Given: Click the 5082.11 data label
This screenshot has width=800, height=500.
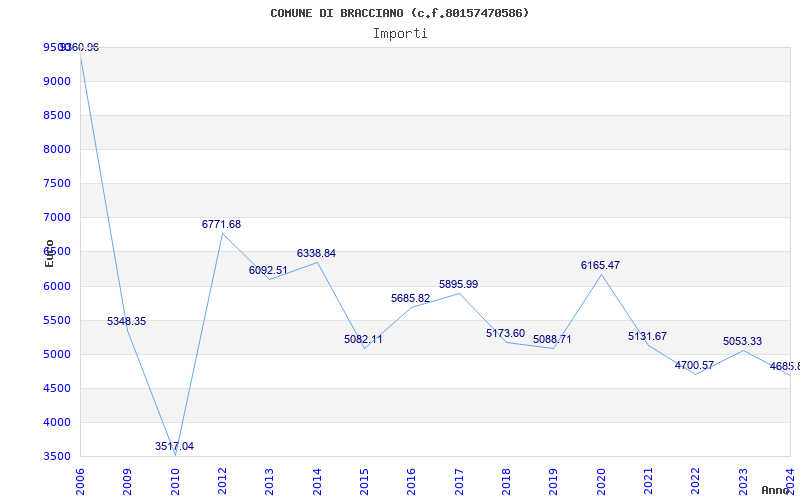Looking at the screenshot, I should 363,339.
